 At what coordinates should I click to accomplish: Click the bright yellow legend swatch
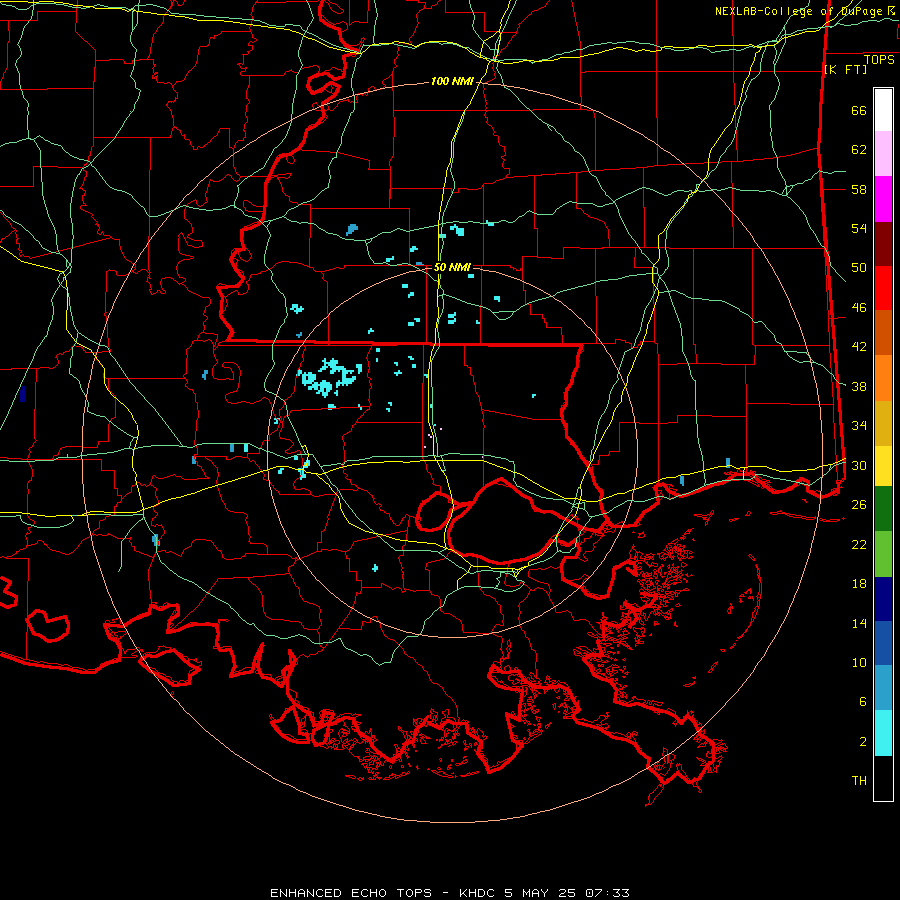point(883,465)
